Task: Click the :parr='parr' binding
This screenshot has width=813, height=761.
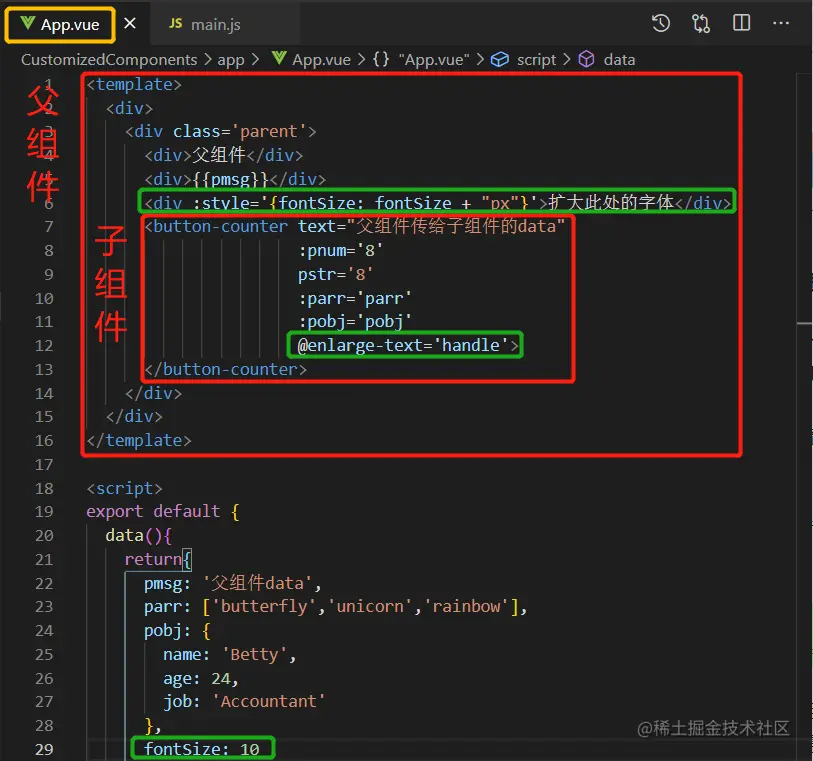Action: [355, 299]
